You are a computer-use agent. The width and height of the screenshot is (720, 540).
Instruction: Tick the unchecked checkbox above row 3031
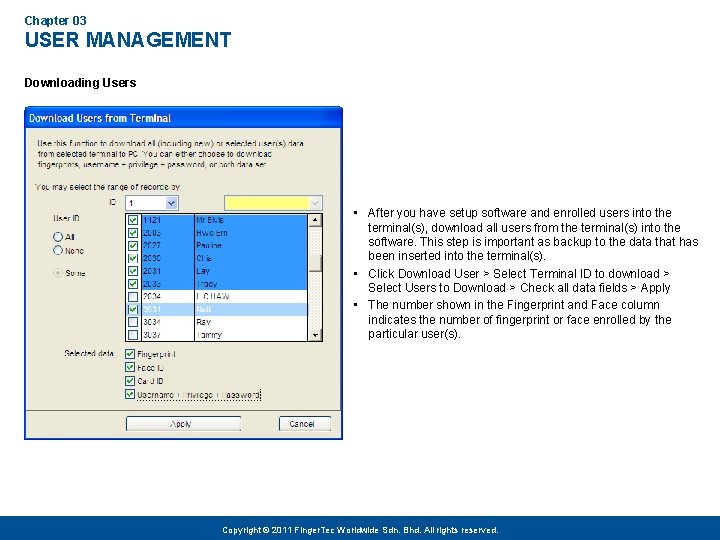tap(133, 297)
